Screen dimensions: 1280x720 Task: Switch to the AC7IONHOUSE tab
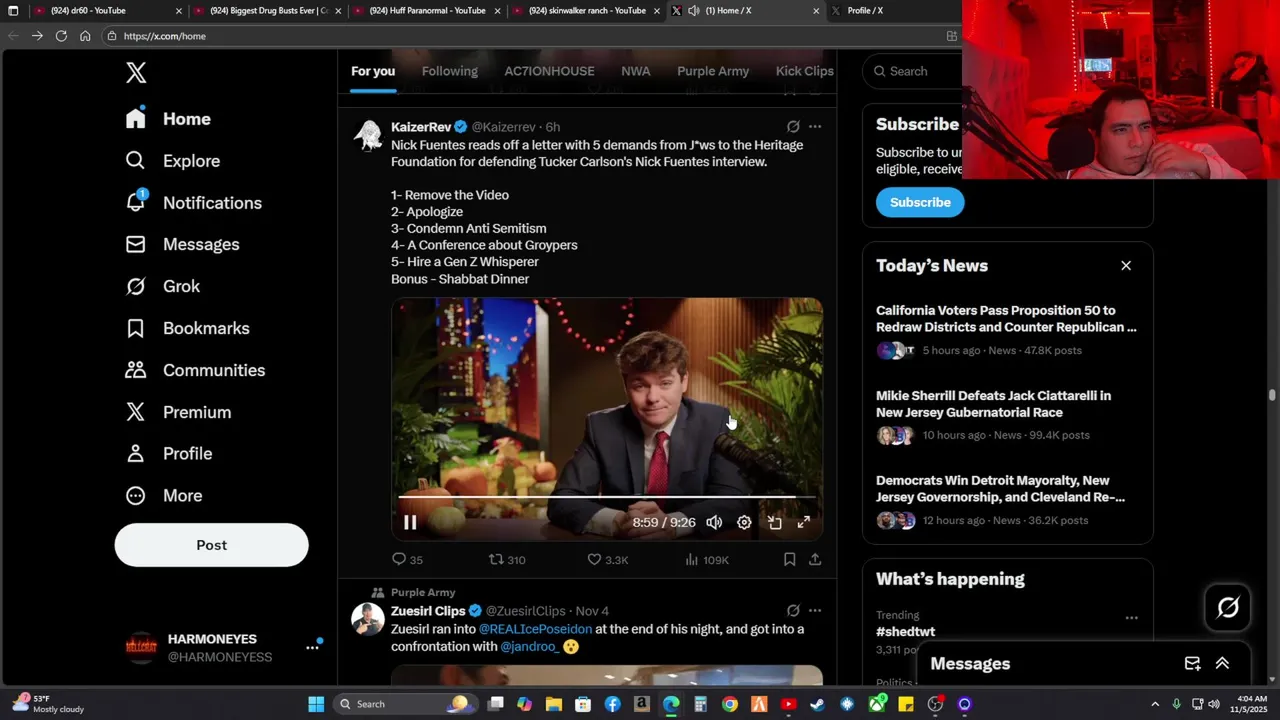[x=549, y=71]
